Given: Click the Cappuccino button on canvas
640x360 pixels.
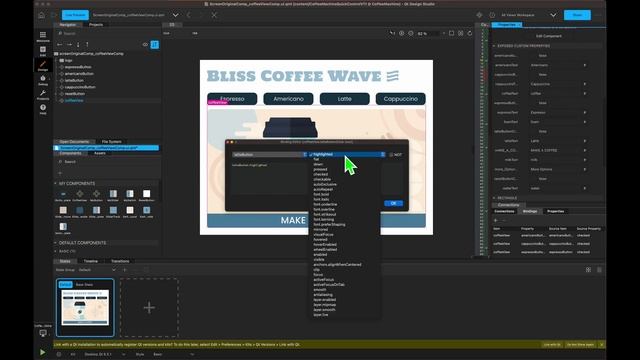Looking at the screenshot, I should coord(400,99).
